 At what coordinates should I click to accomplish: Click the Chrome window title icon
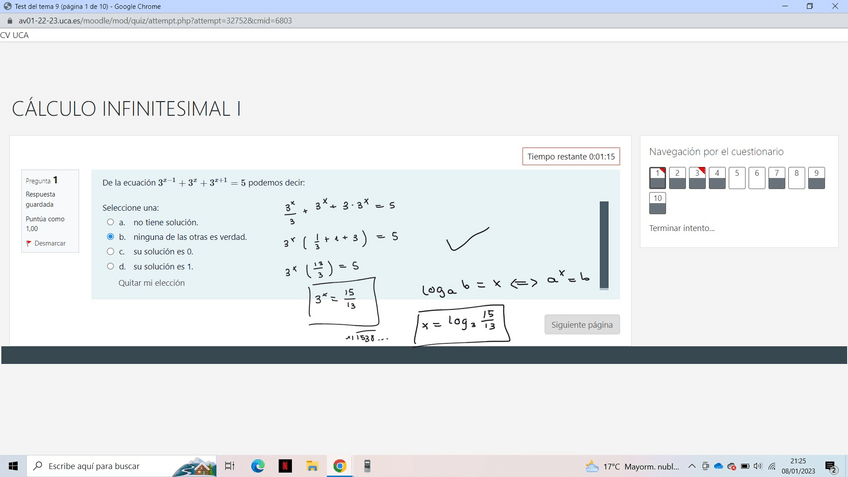pos(8,6)
